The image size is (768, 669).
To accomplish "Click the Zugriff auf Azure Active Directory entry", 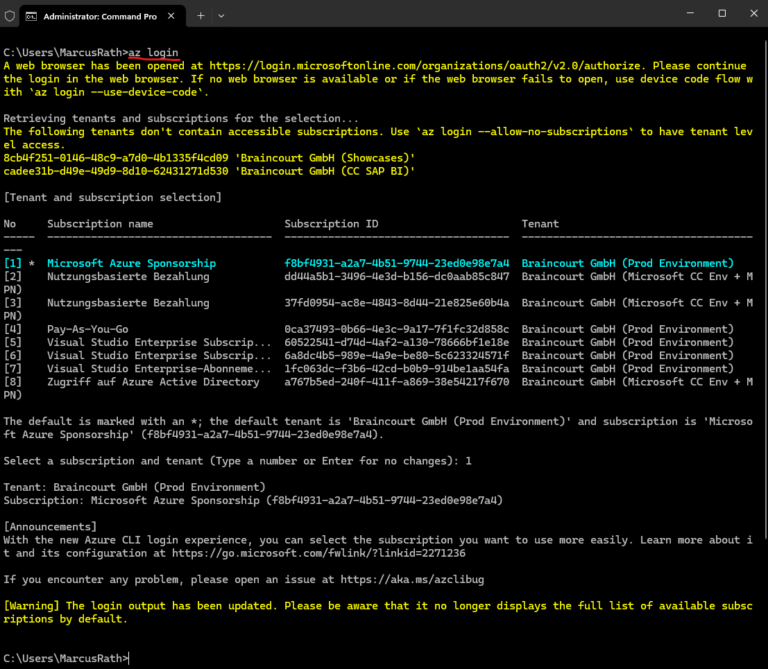I will [x=153, y=382].
